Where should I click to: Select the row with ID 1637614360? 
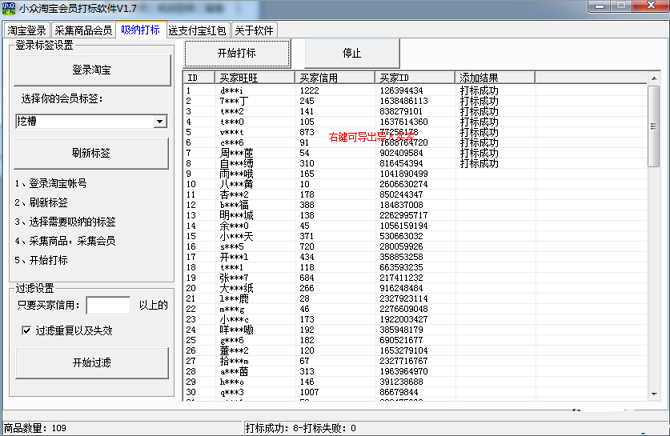(x=415, y=122)
